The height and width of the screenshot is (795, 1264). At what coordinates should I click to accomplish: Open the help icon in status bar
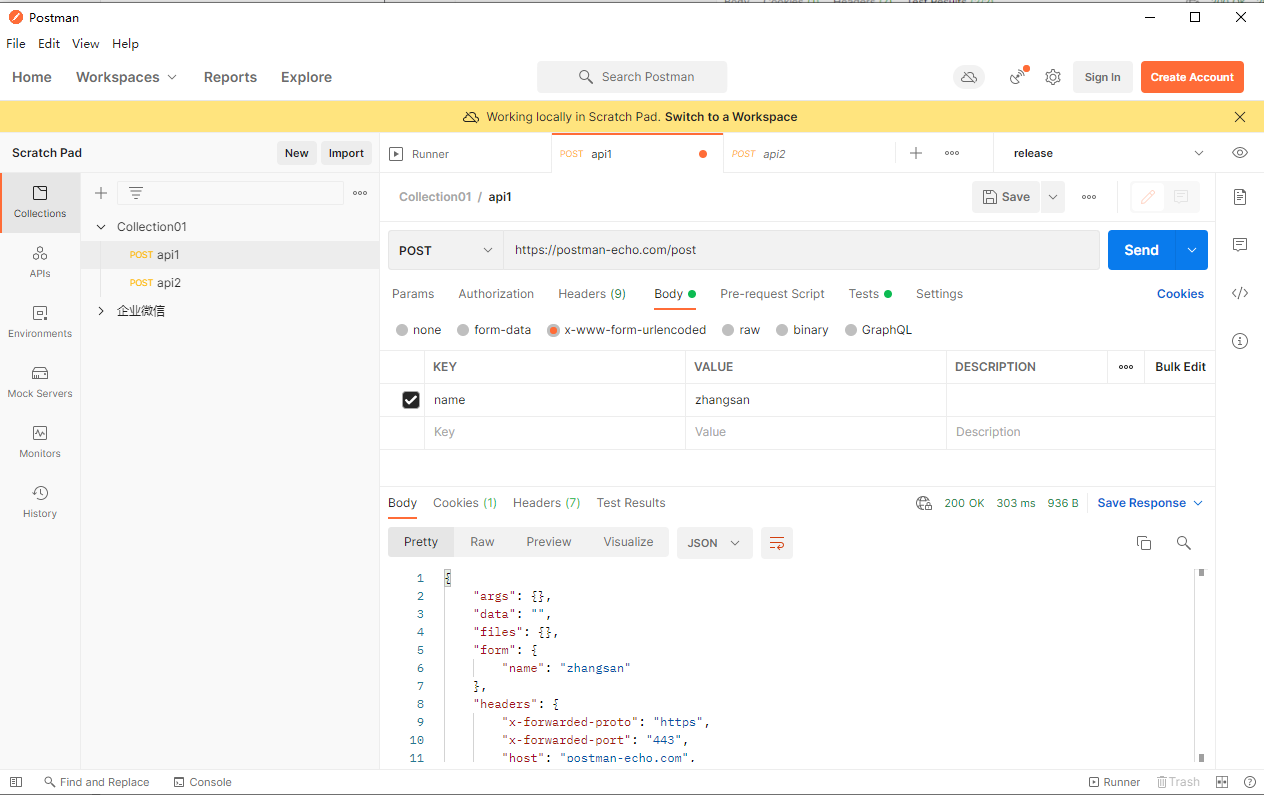tap(1249, 782)
